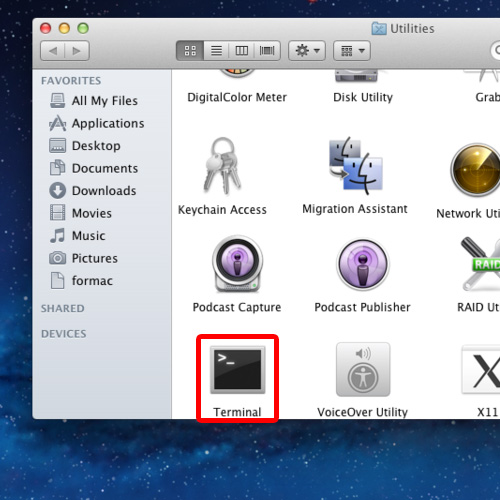Switch to column view
The width and height of the screenshot is (500, 500).
click(x=242, y=51)
